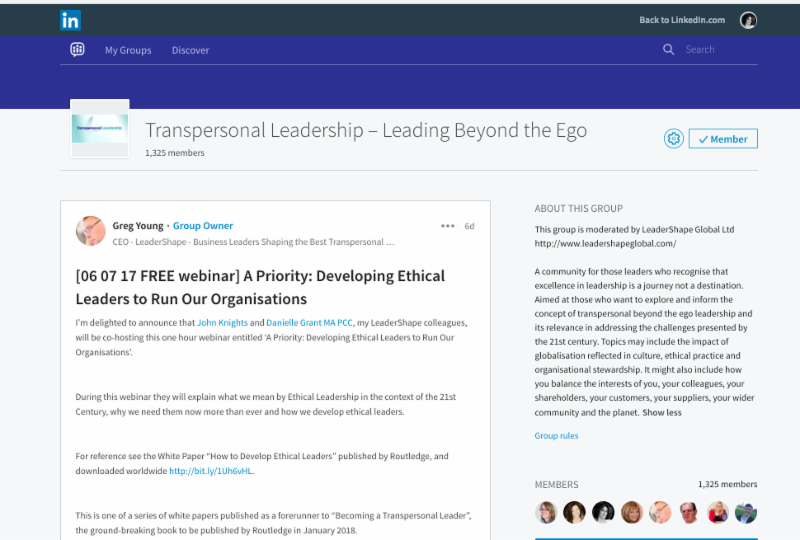Click the Group Owner label

coord(203,226)
